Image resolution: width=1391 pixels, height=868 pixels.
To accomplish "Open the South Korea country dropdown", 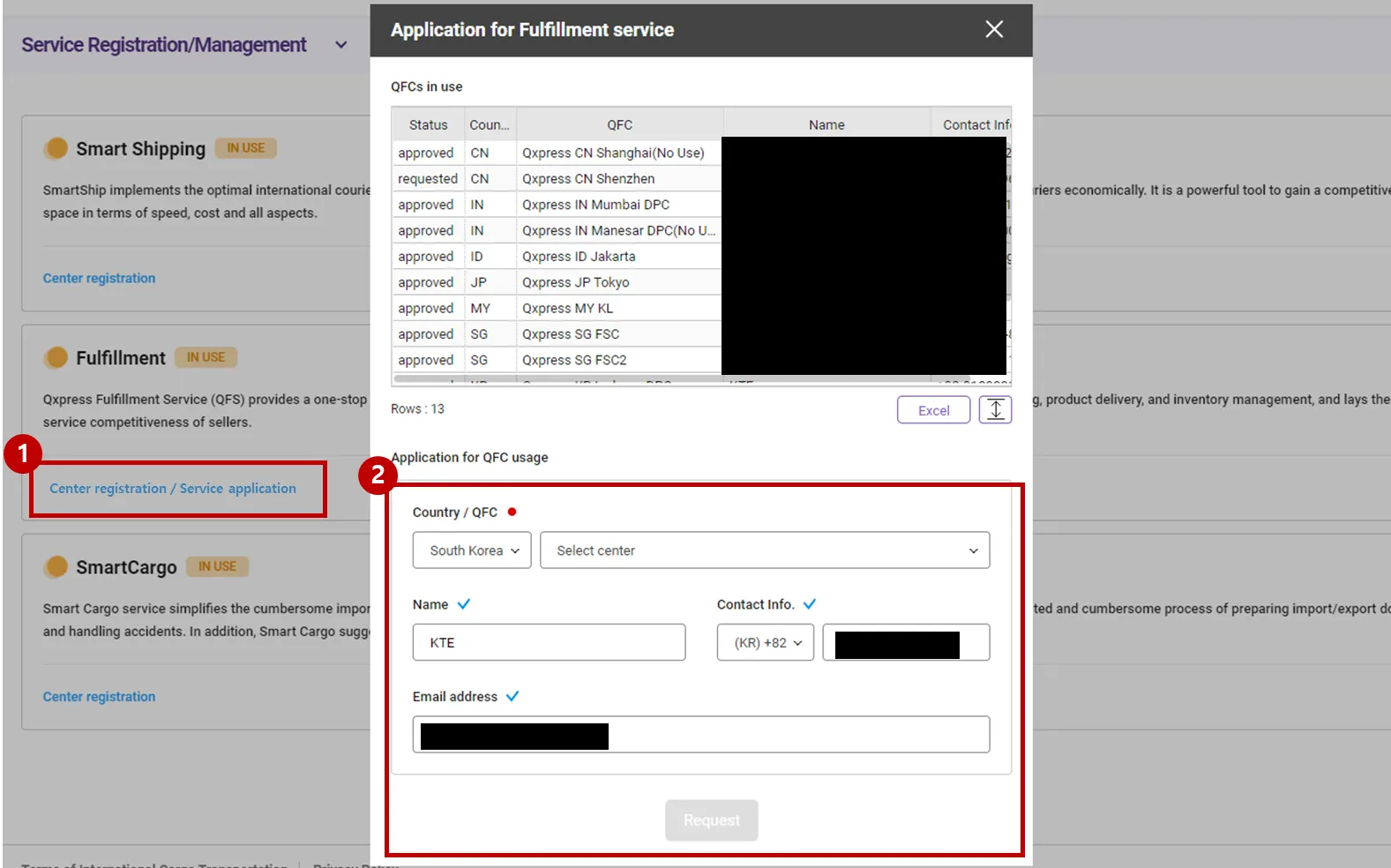I will pos(472,550).
